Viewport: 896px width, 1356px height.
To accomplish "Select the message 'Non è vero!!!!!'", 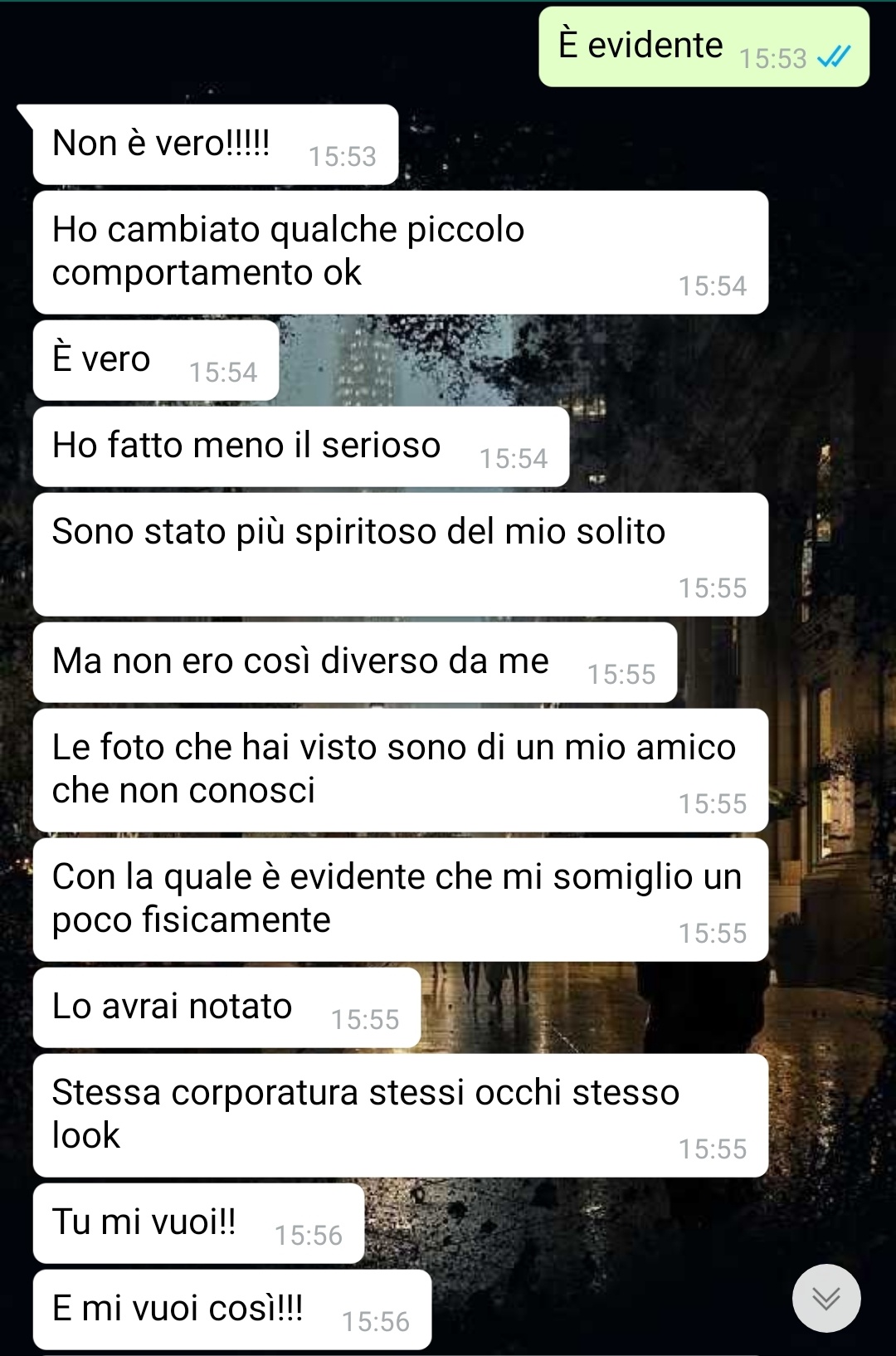I will point(216,144).
